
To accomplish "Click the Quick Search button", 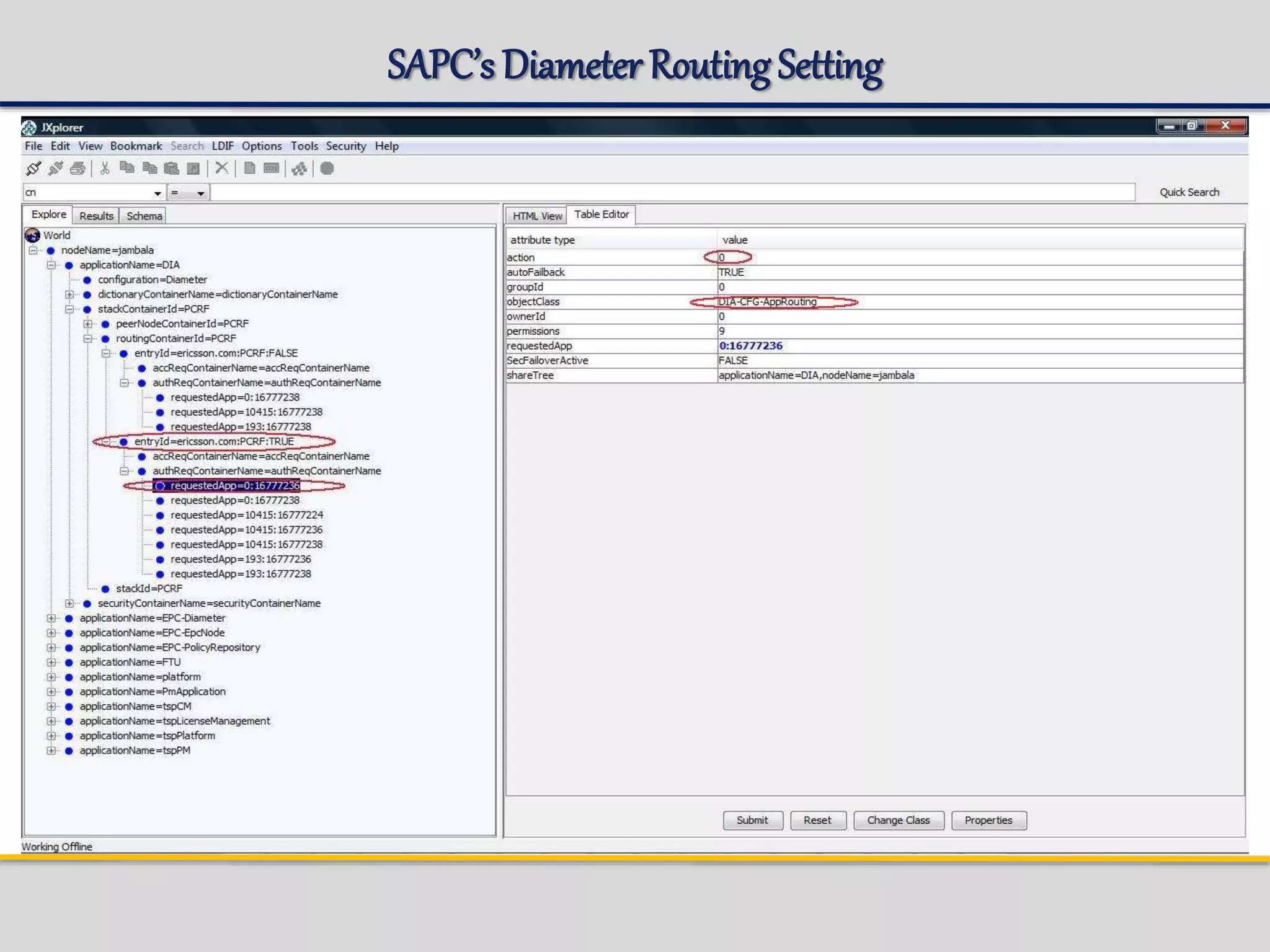I will pos(1189,193).
